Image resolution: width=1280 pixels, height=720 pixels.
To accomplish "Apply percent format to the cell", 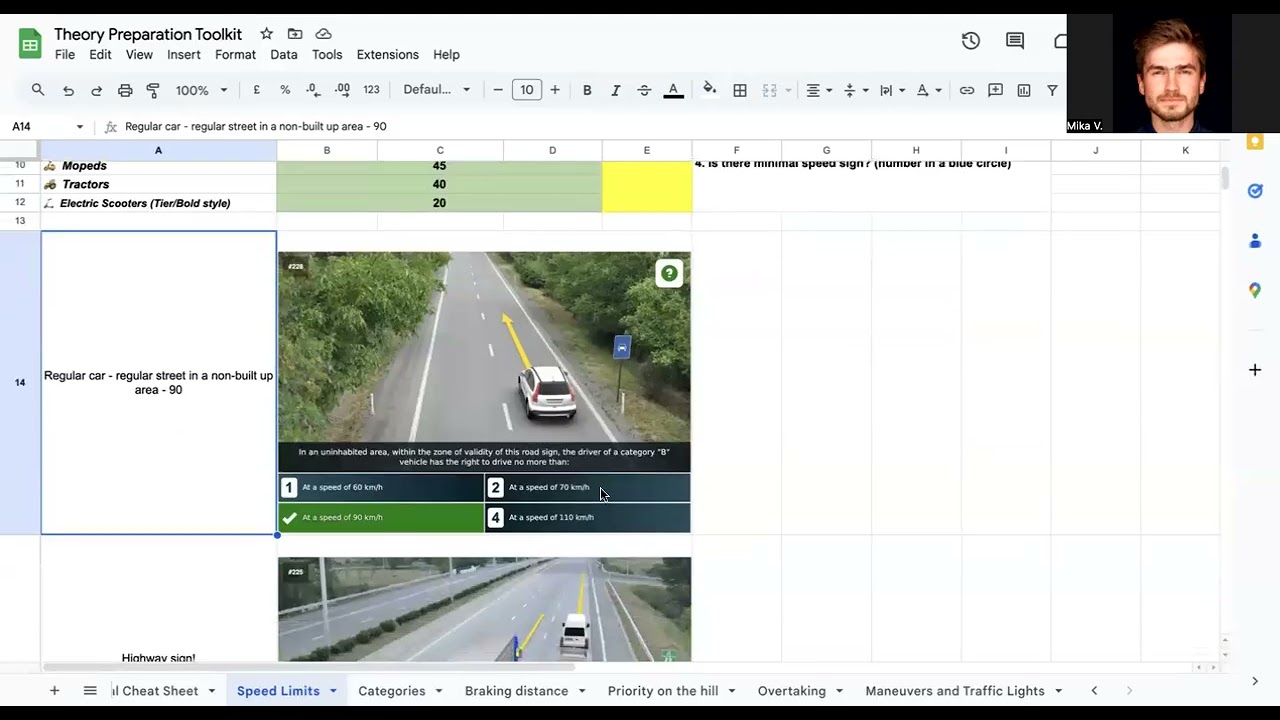I will coord(285,90).
